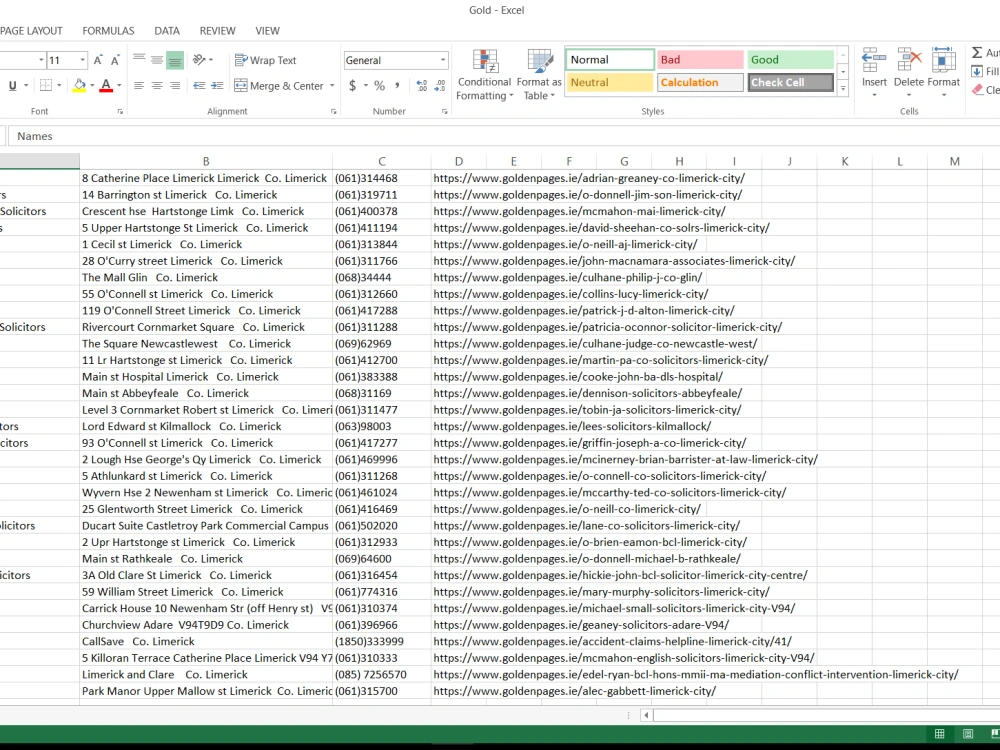This screenshot has width=1000, height=750.
Task: Open the font color dropdown arrow
Action: click(119, 85)
